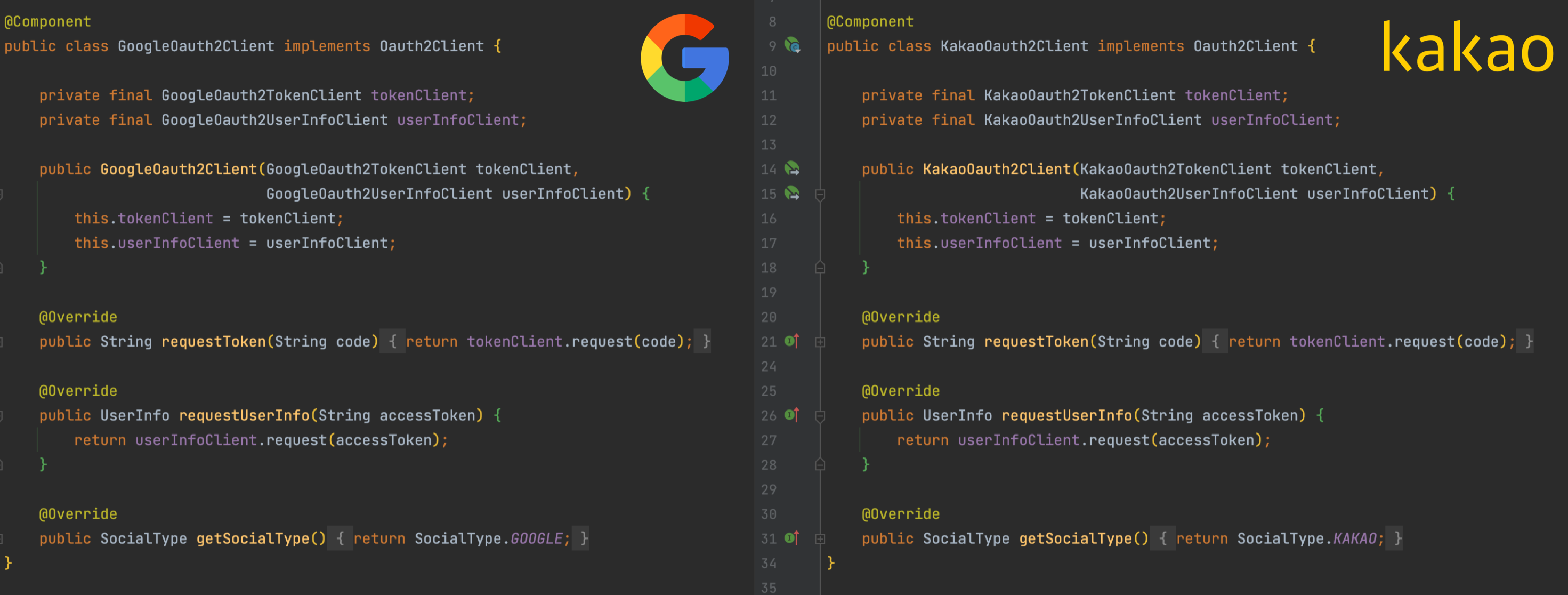Click GoogleOauth2Client class name in declaration

196,46
